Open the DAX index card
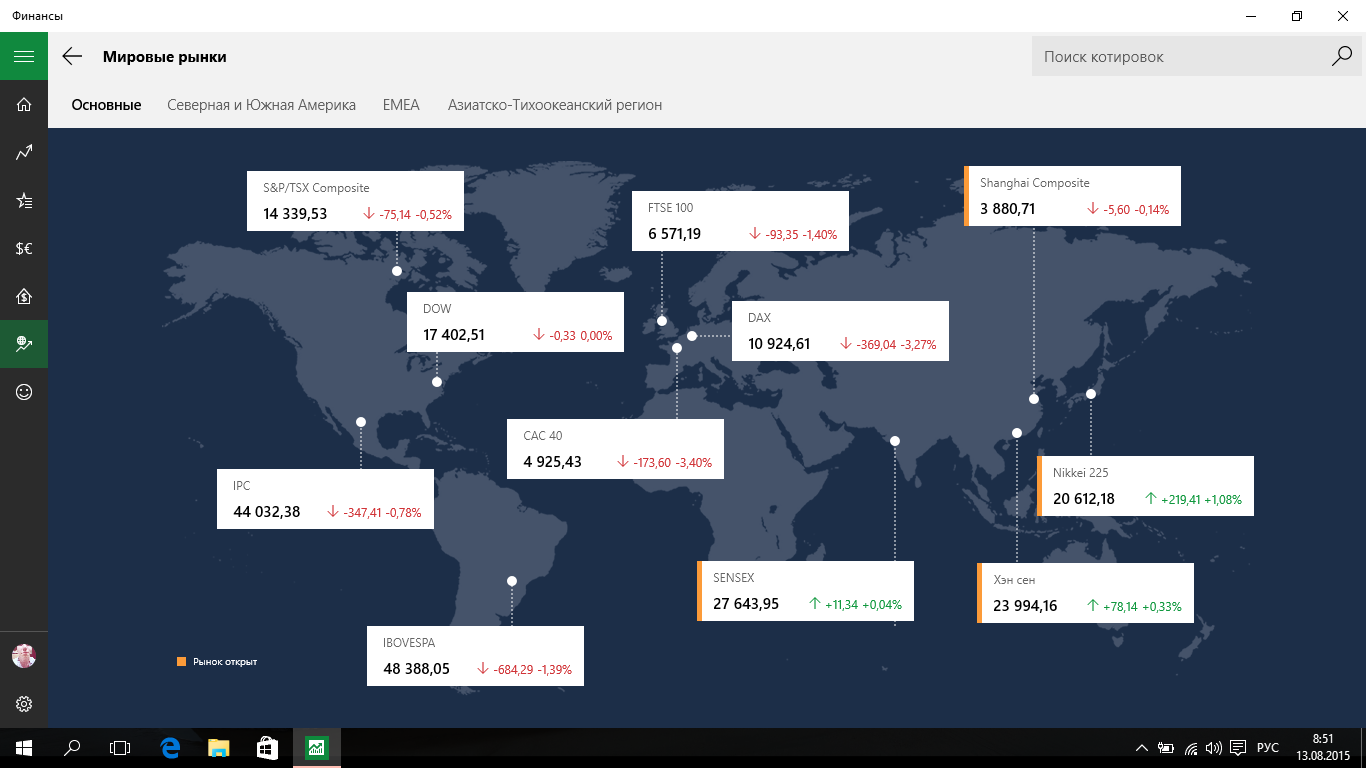The height and width of the screenshot is (768, 1366). 840,331
